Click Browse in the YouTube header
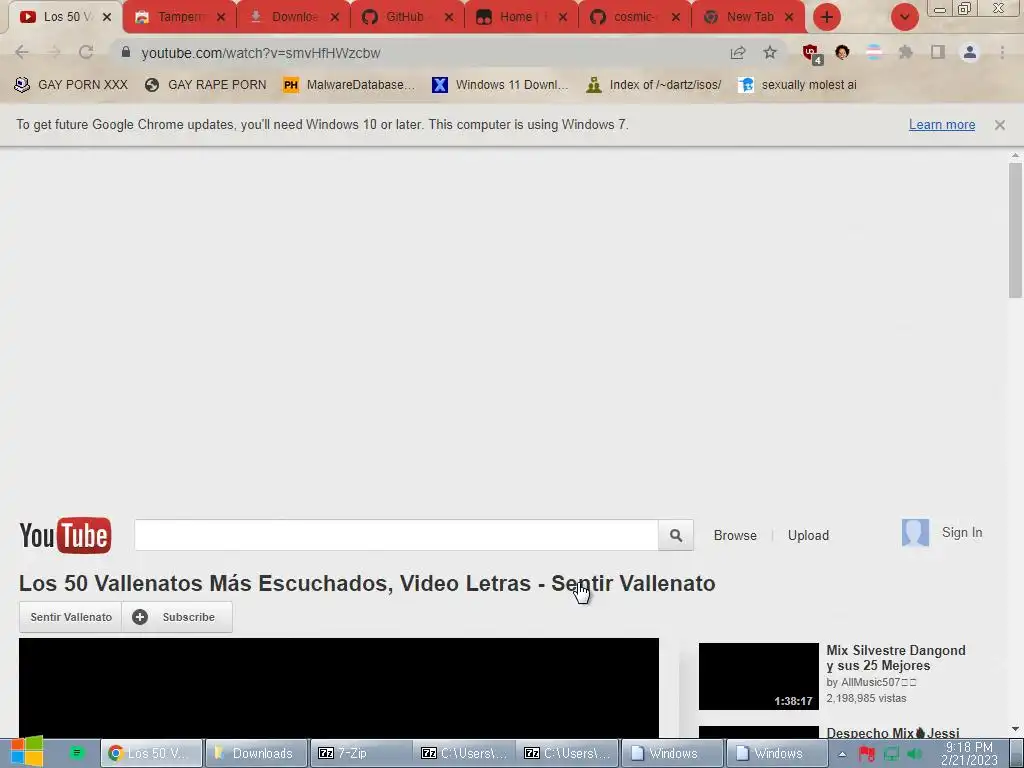Image resolution: width=1024 pixels, height=768 pixels. pyautogui.click(x=735, y=536)
